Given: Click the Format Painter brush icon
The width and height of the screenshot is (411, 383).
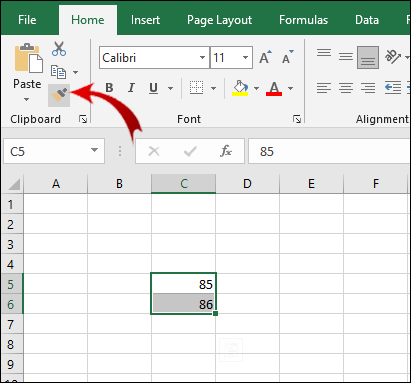Looking at the screenshot, I should (59, 95).
